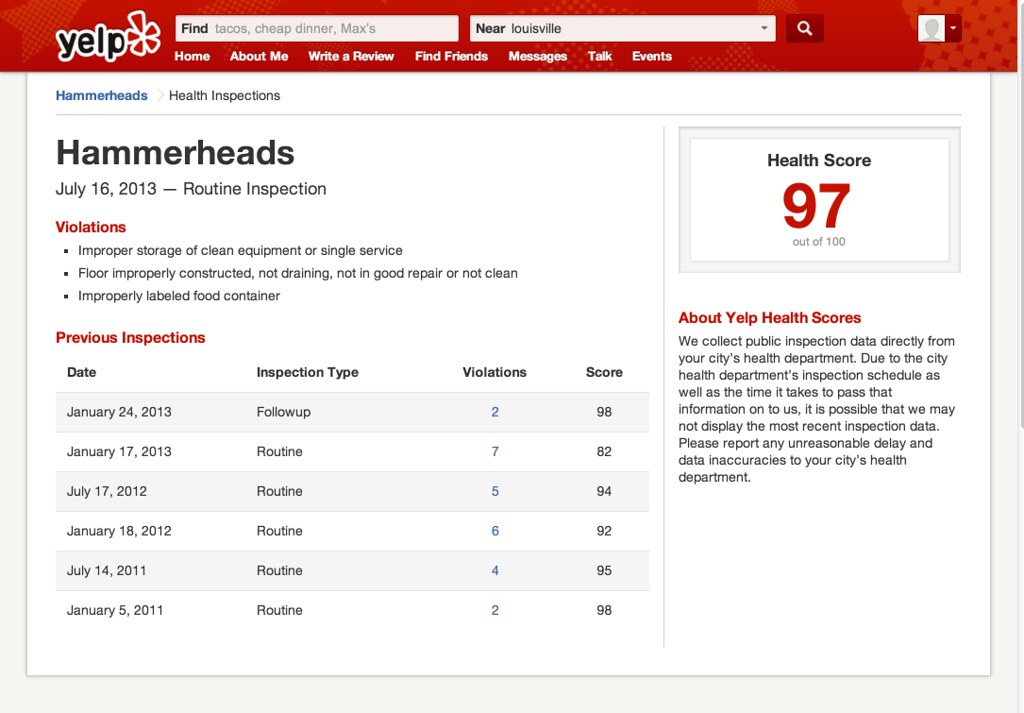Go to Home in navigation
The width and height of the screenshot is (1024, 713).
tap(192, 56)
